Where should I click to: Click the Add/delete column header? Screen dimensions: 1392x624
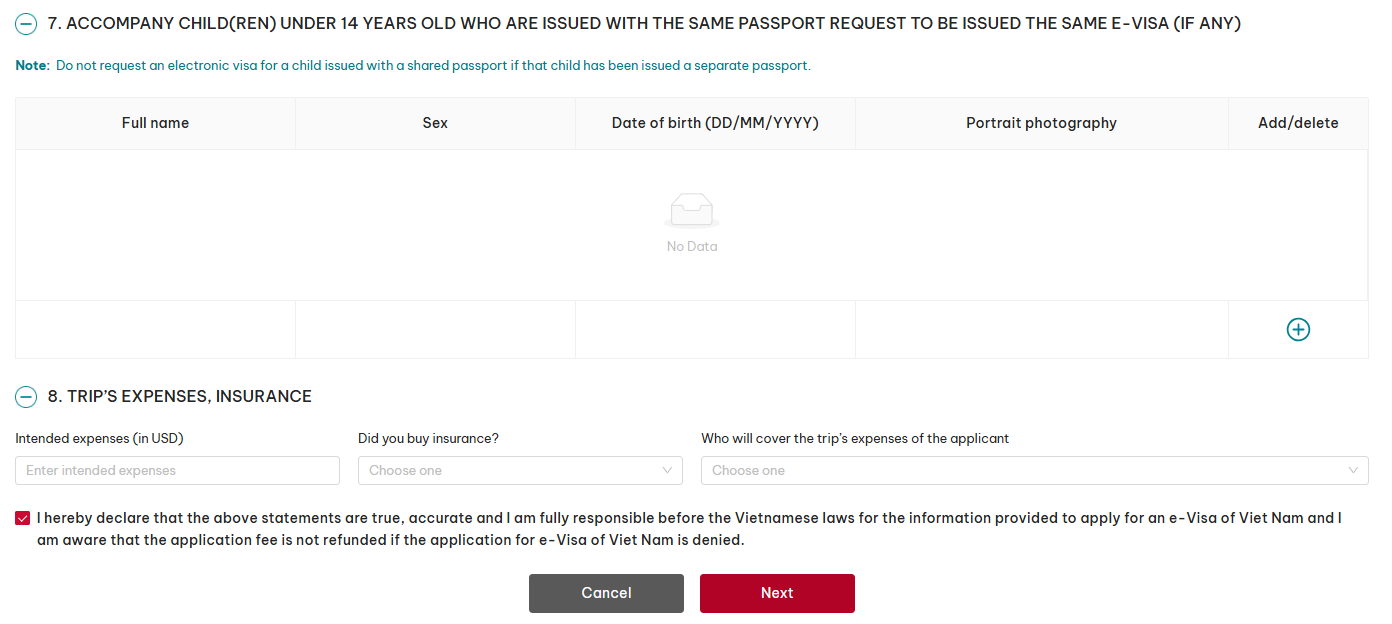pos(1298,123)
